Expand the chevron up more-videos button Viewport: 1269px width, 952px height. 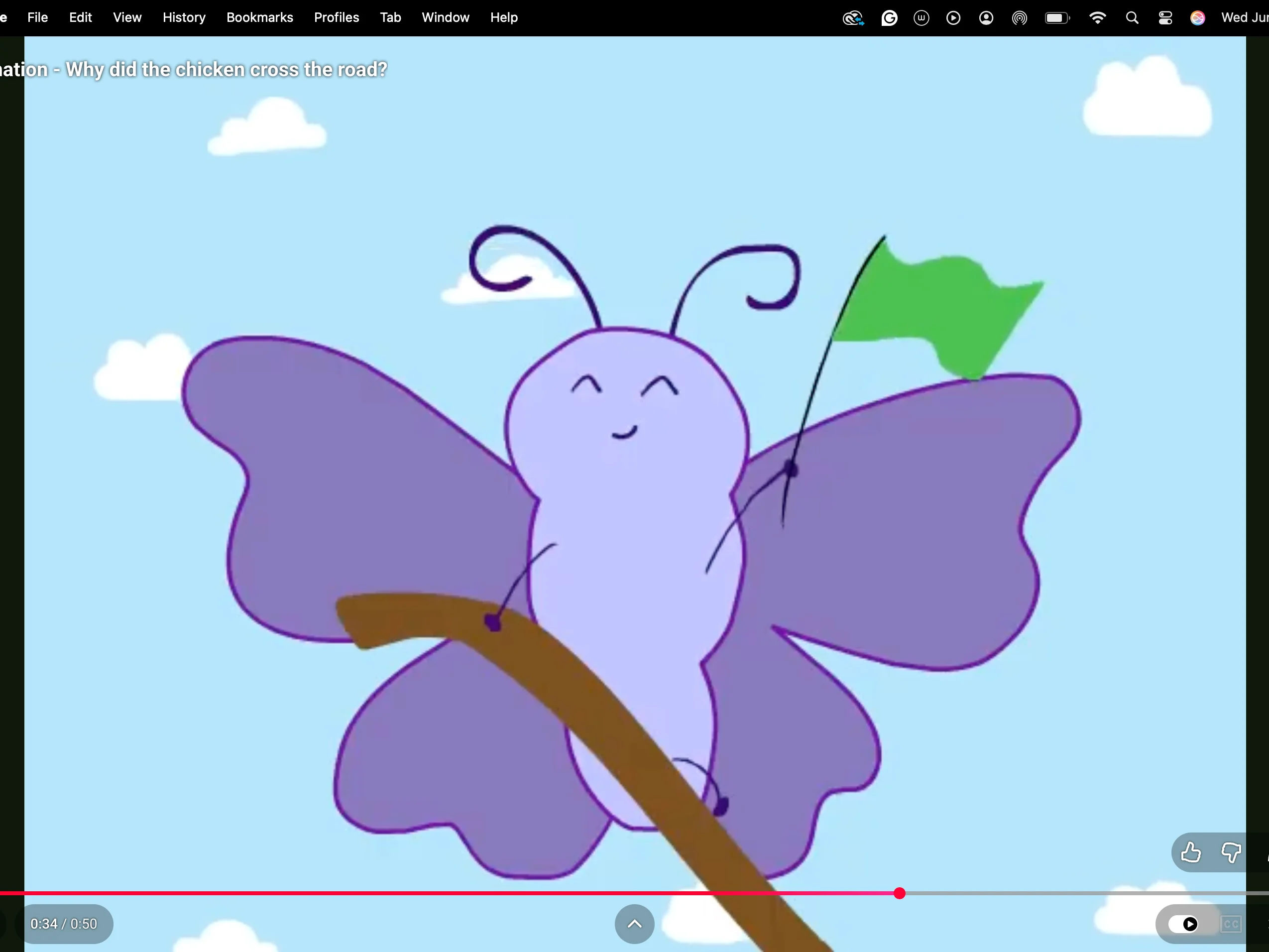[x=634, y=924]
